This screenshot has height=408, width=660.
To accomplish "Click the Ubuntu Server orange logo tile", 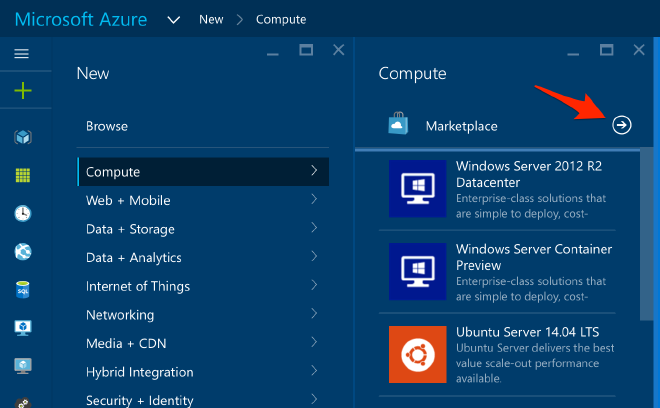I will click(418, 355).
